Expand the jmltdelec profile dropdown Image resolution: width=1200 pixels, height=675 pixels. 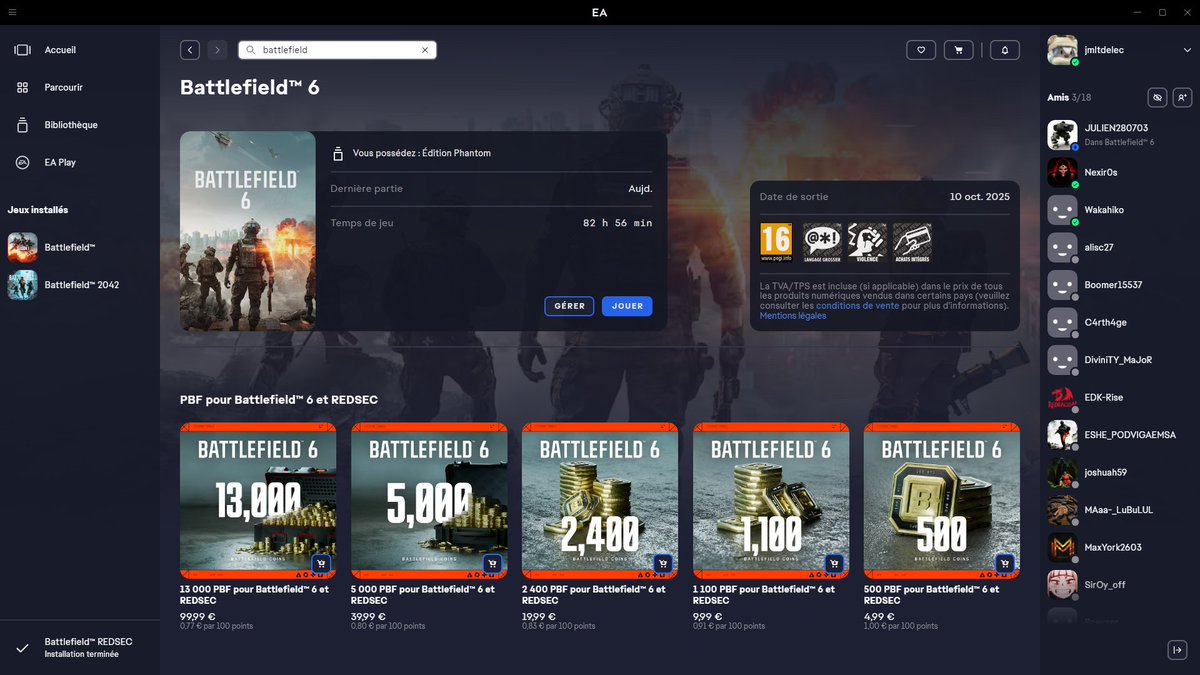1187,50
